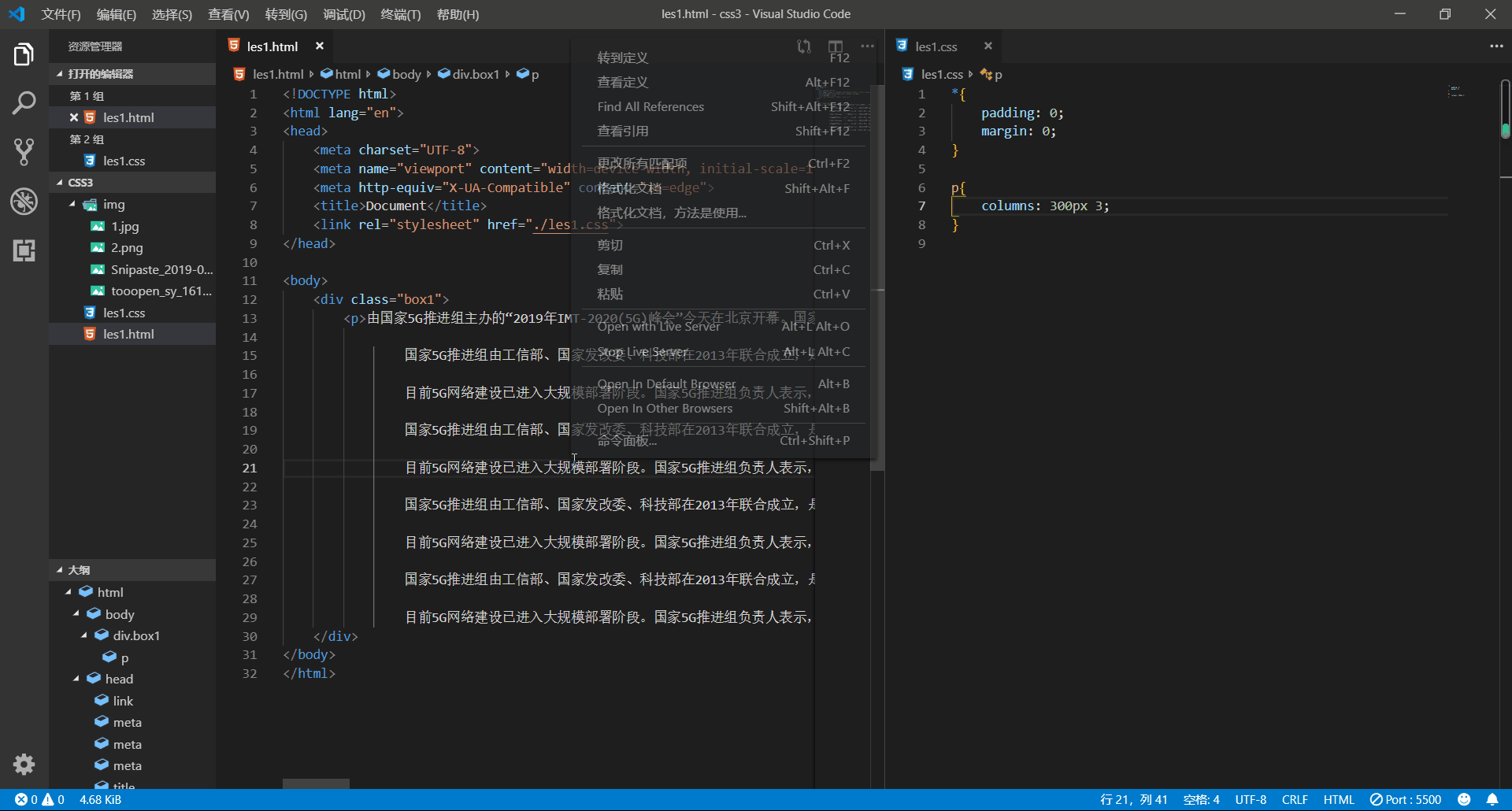
Task: Click the UTF-8 encoding indicator
Action: click(x=1251, y=799)
